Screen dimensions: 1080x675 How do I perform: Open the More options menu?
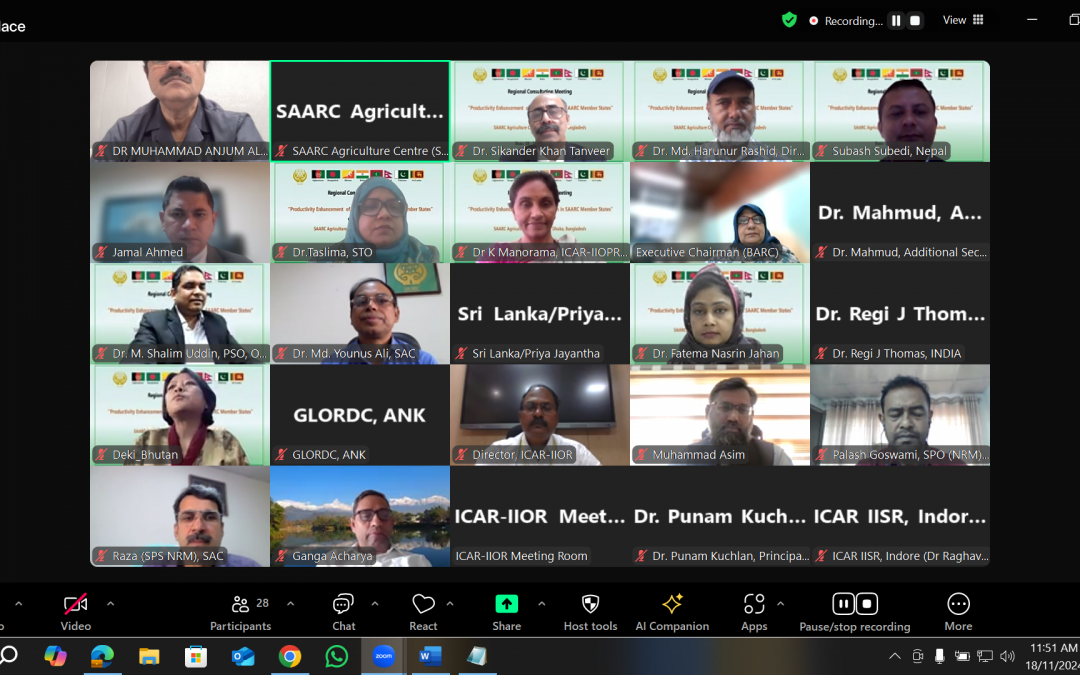coord(958,611)
